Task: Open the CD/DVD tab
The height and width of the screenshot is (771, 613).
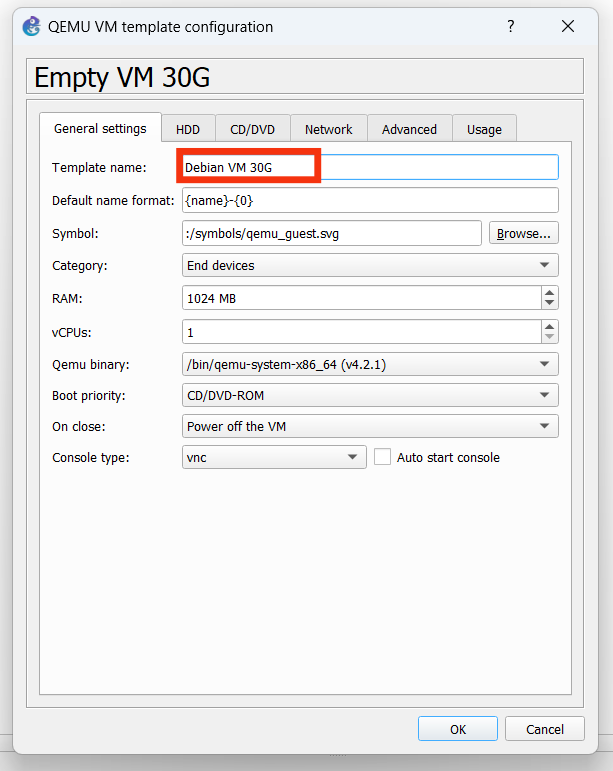Action: pyautogui.click(x=253, y=129)
